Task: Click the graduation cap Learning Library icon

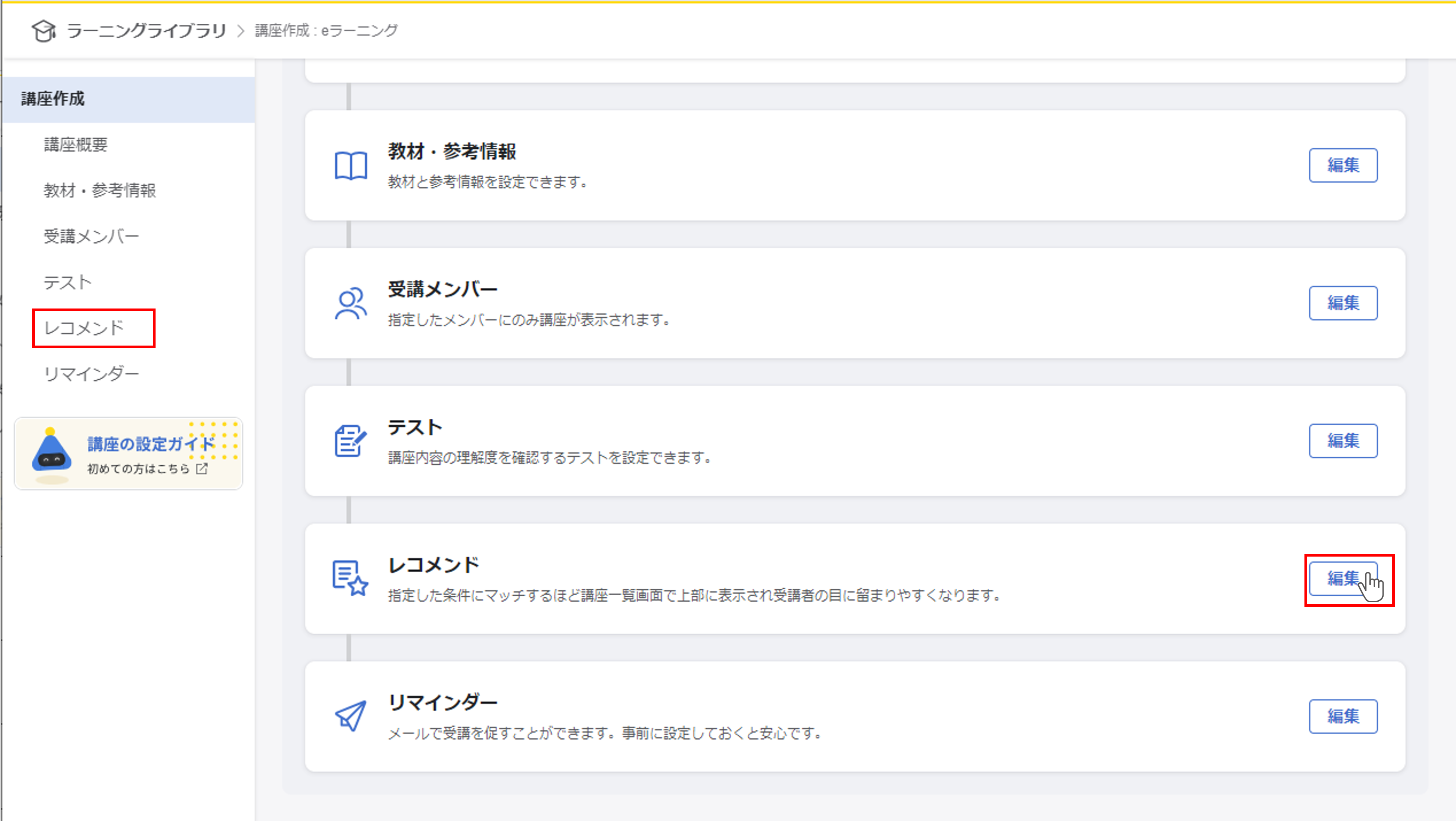Action: [x=43, y=30]
